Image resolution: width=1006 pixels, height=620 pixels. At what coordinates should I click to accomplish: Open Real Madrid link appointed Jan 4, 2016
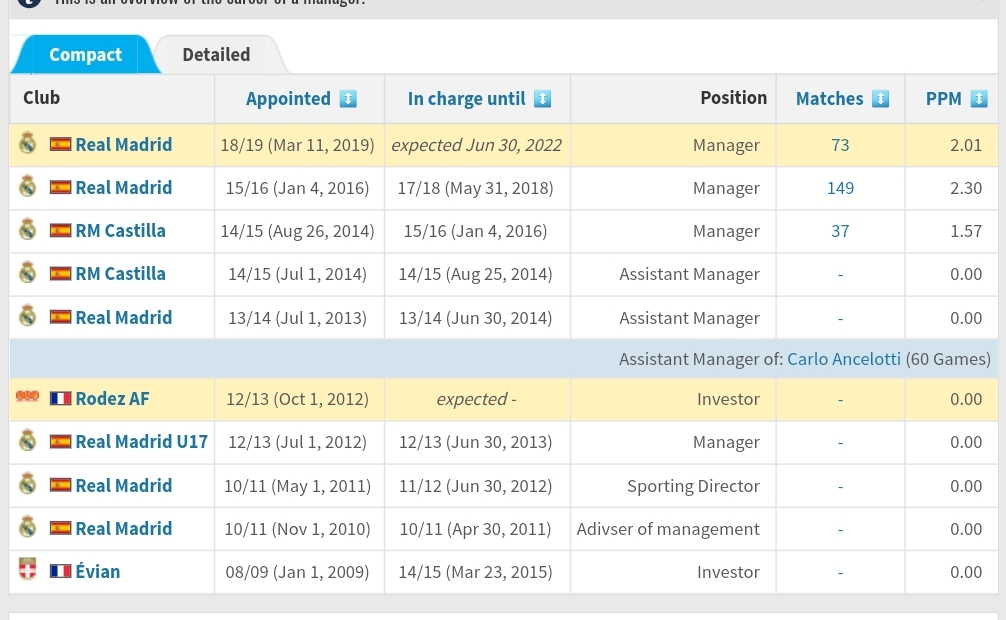tap(124, 187)
